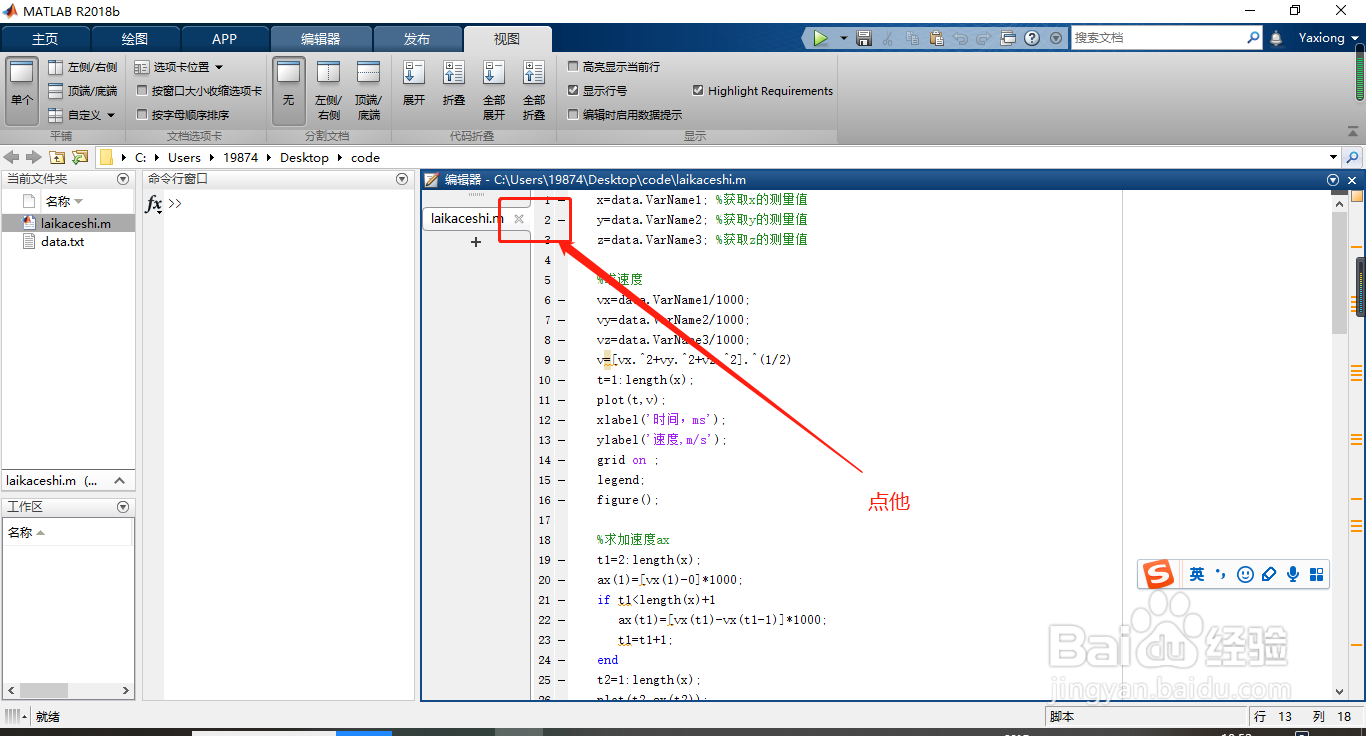Screen dimensions: 1366x736
Task: Click the browse for folder icon
Action: tap(80, 157)
